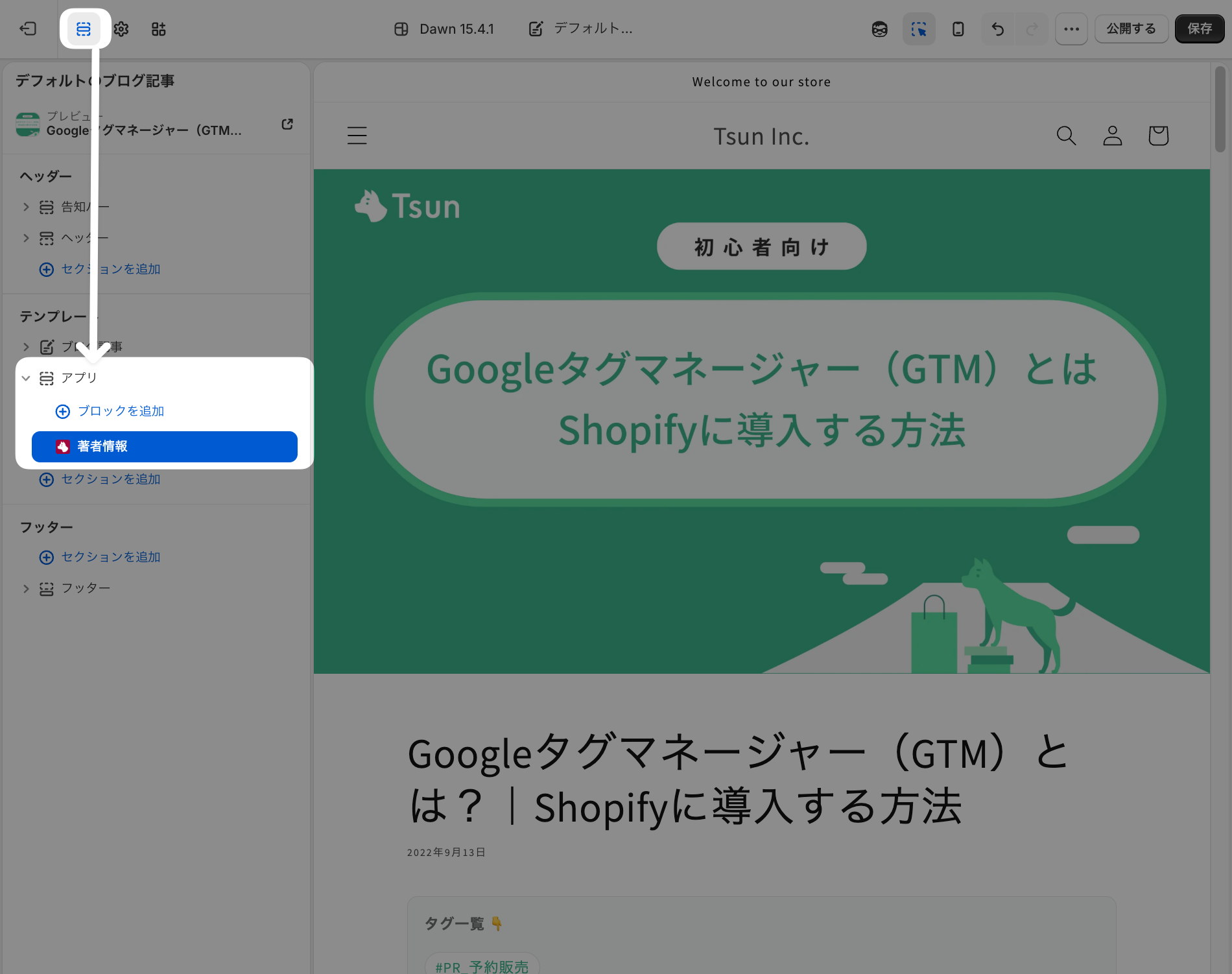
Task: Click the Welcome to our store announcement
Action: pos(762,82)
